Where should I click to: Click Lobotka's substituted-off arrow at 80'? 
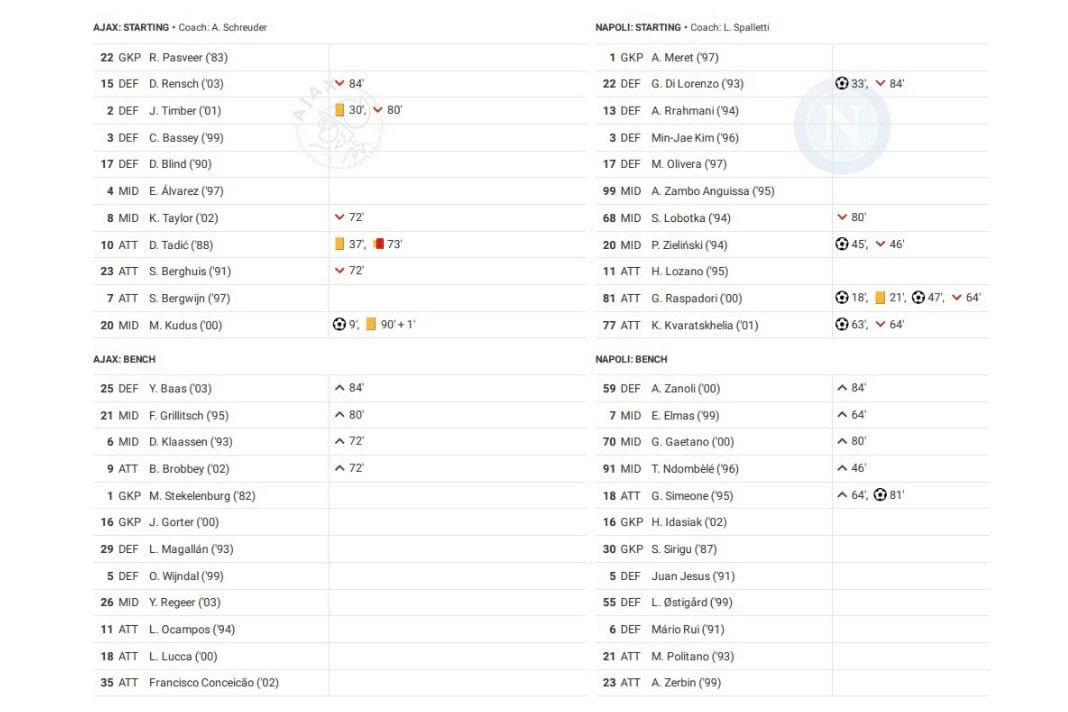click(842, 218)
